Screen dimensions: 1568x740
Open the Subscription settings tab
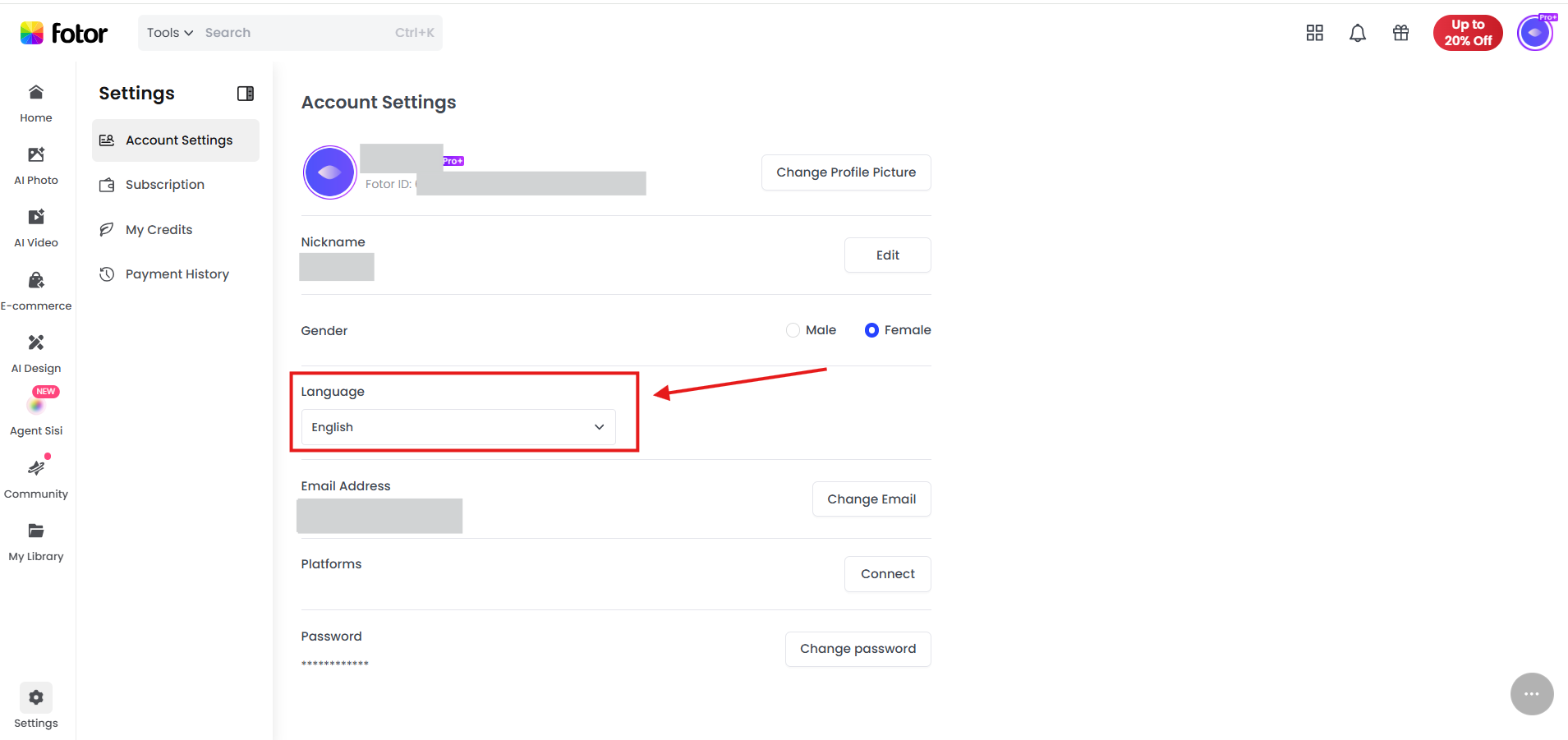(176, 185)
